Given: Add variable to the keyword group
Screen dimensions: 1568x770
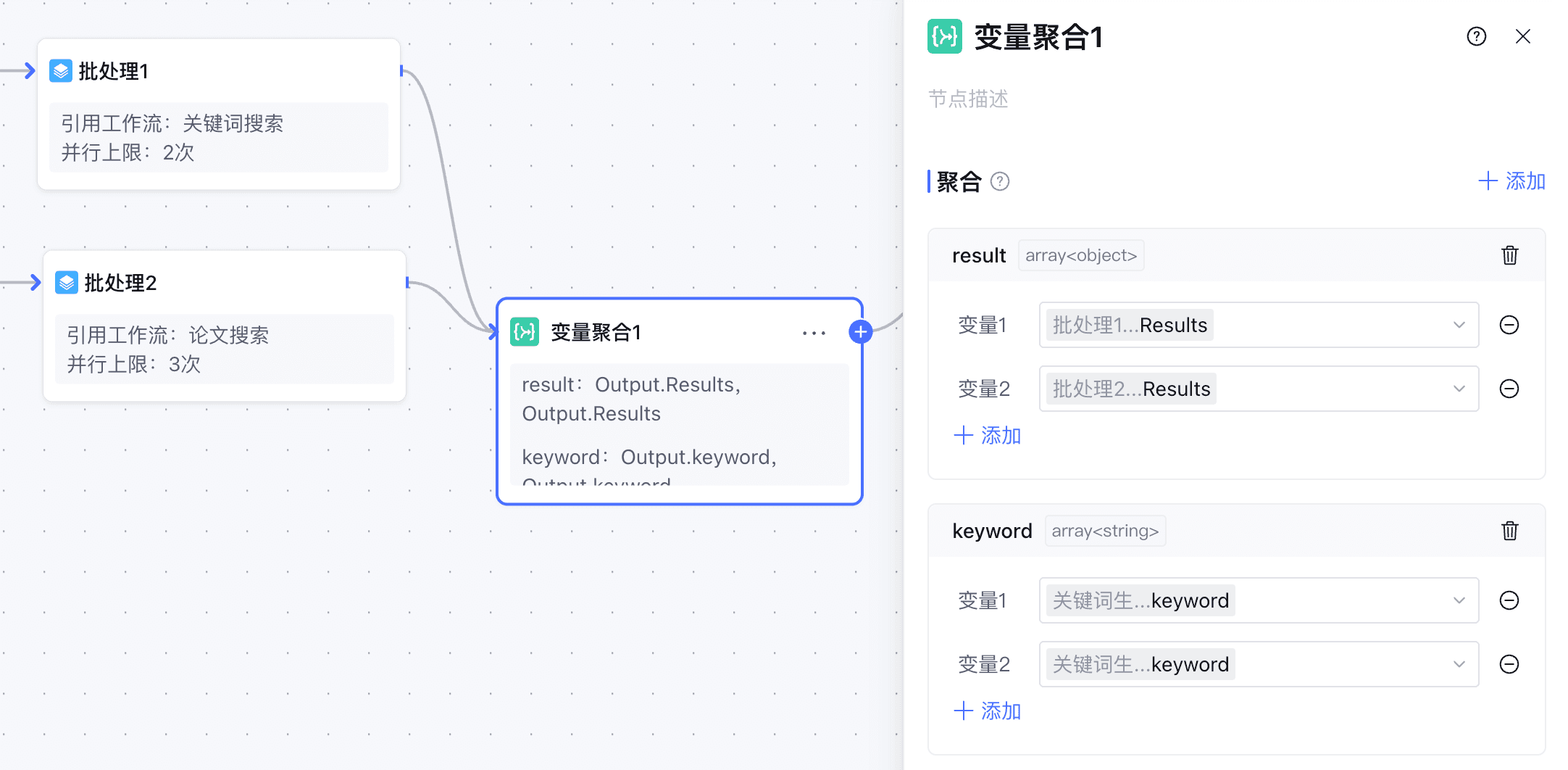Looking at the screenshot, I should tap(987, 711).
